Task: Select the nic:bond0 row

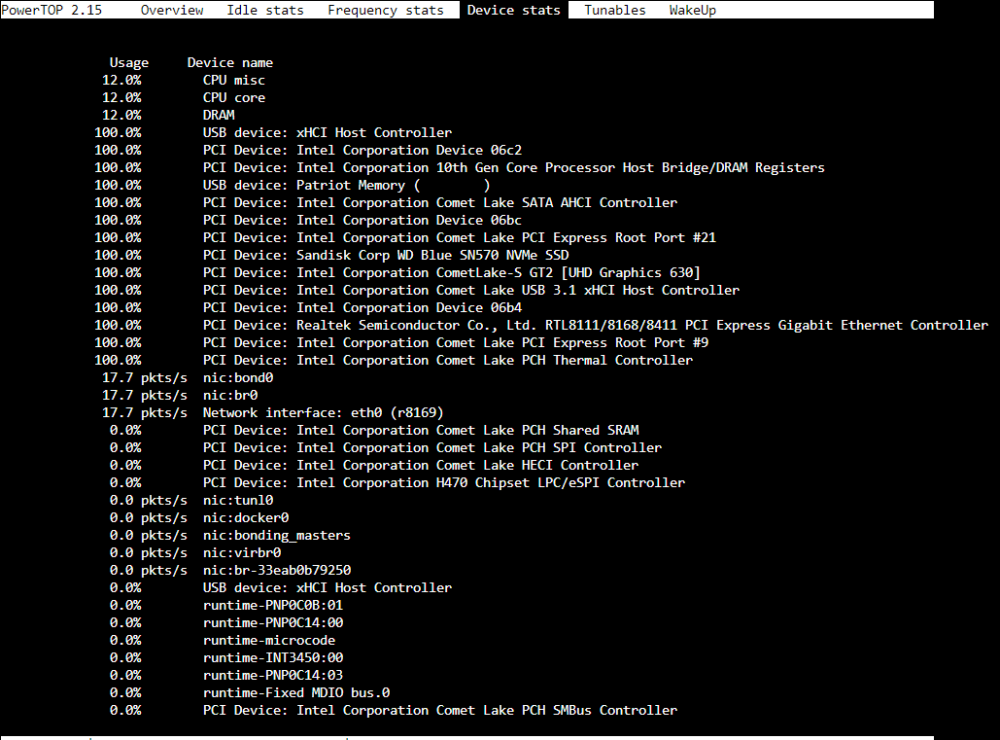Action: 188,378
